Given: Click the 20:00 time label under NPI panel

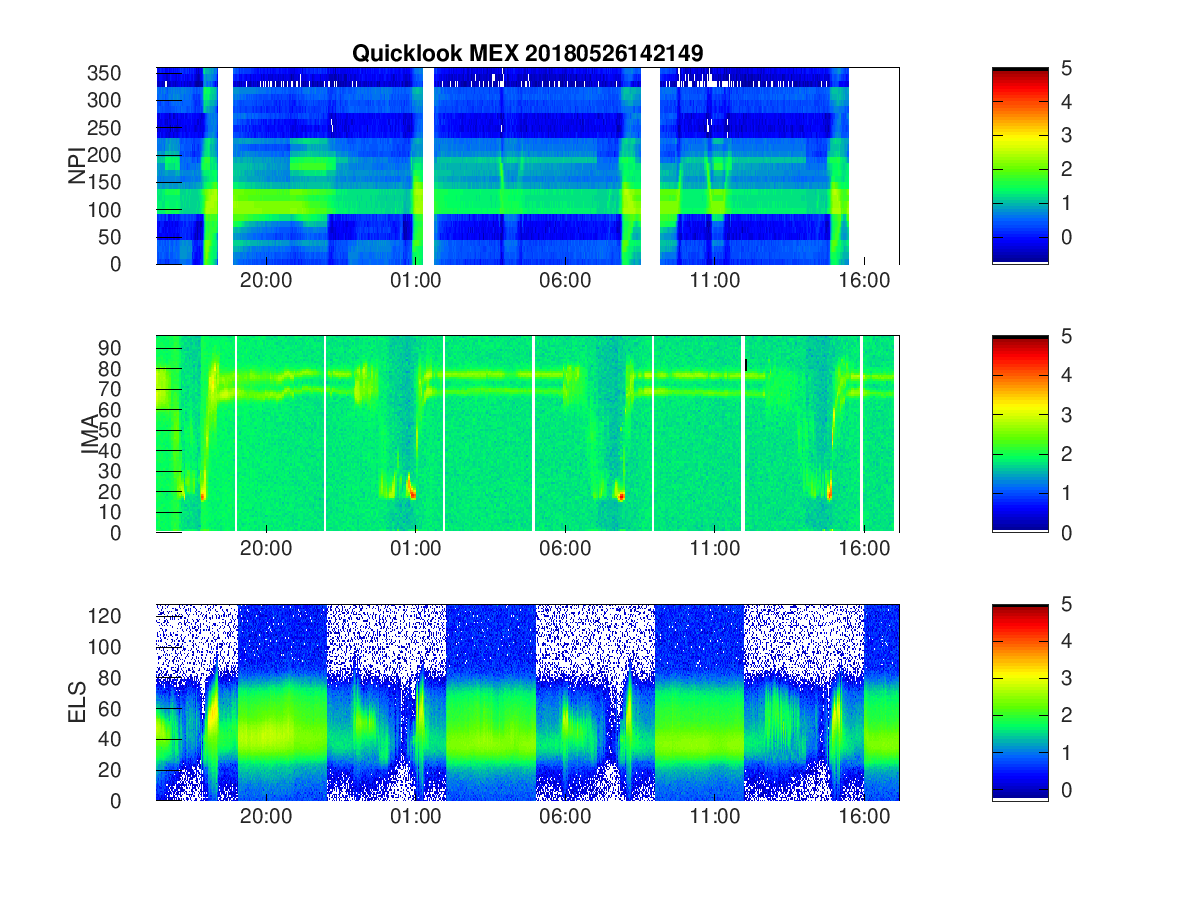Looking at the screenshot, I should (266, 281).
